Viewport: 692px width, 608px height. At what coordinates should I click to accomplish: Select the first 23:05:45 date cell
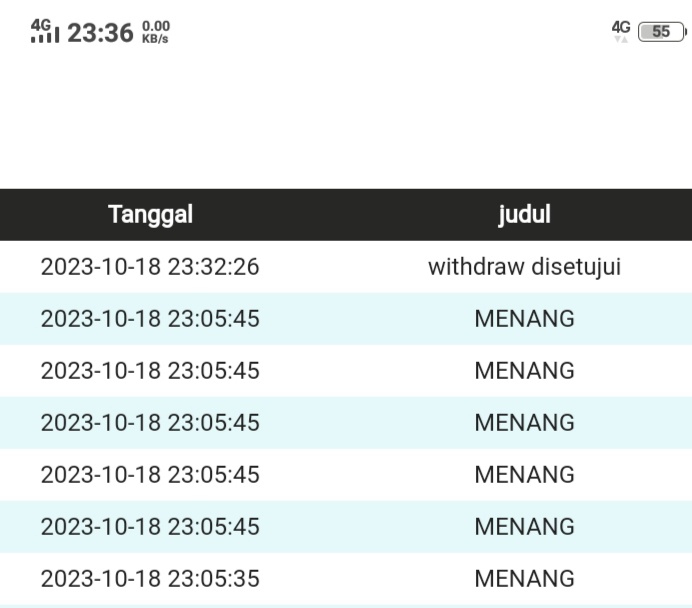coord(150,319)
